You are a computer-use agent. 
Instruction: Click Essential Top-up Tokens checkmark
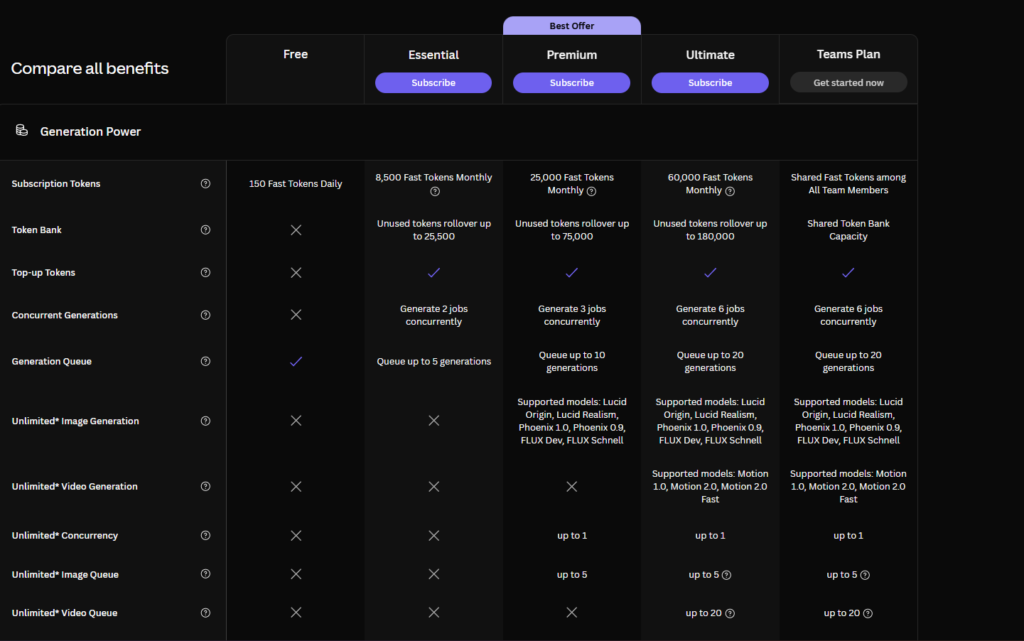(x=434, y=273)
